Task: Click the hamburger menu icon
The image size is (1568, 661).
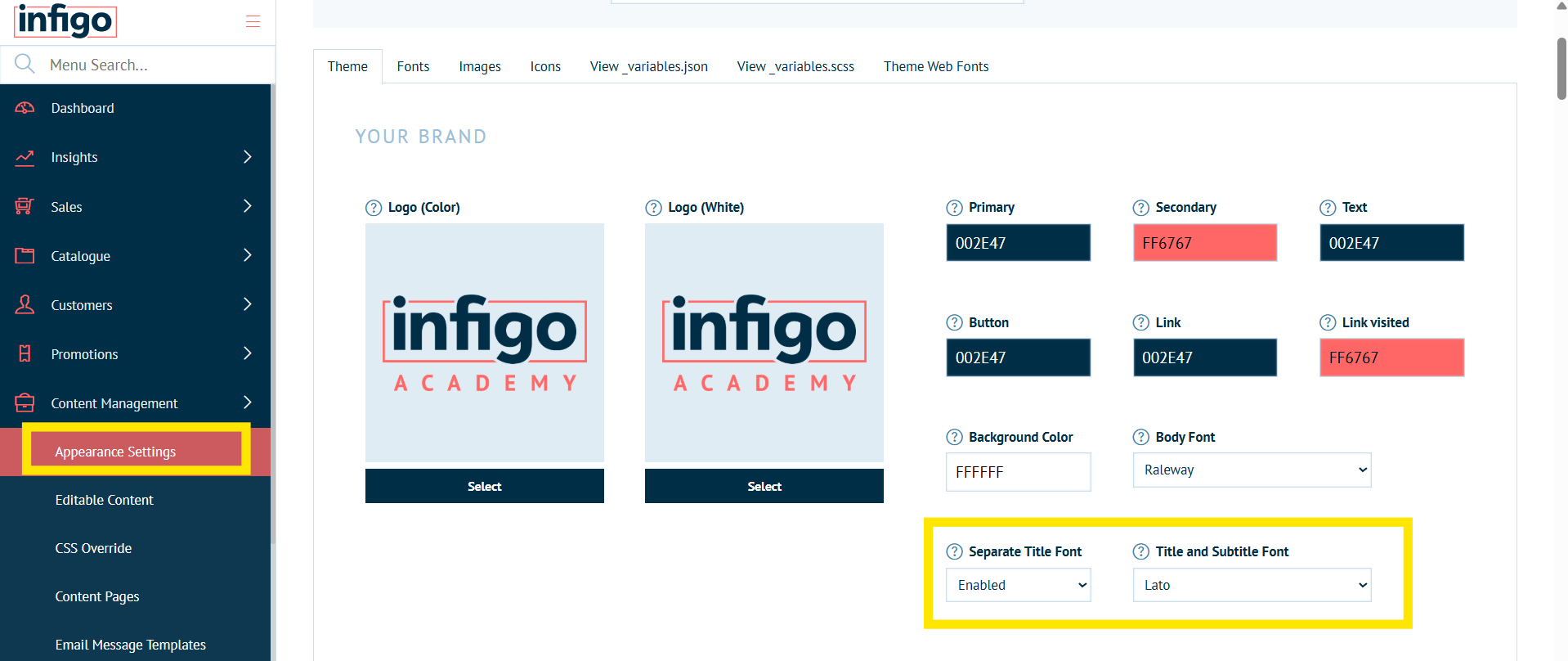Action: point(253,21)
